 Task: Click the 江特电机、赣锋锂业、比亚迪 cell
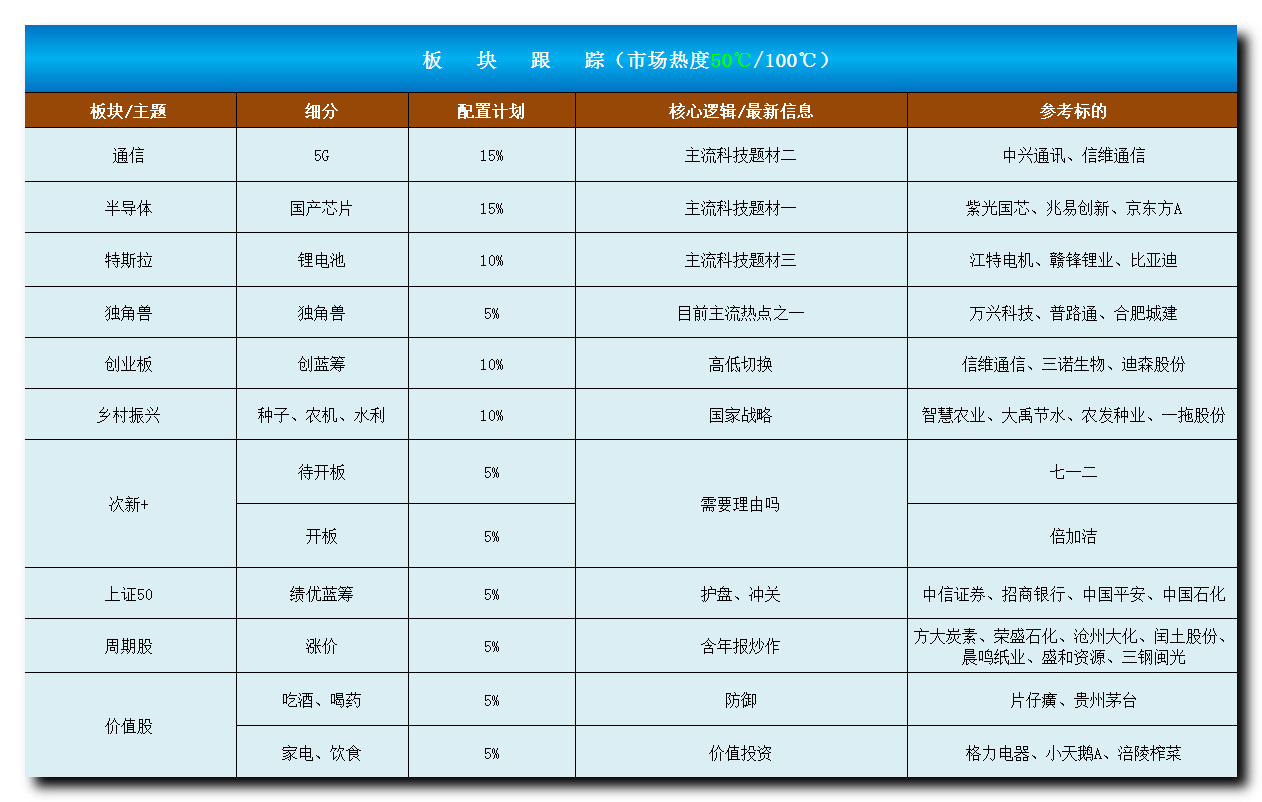[1072, 260]
